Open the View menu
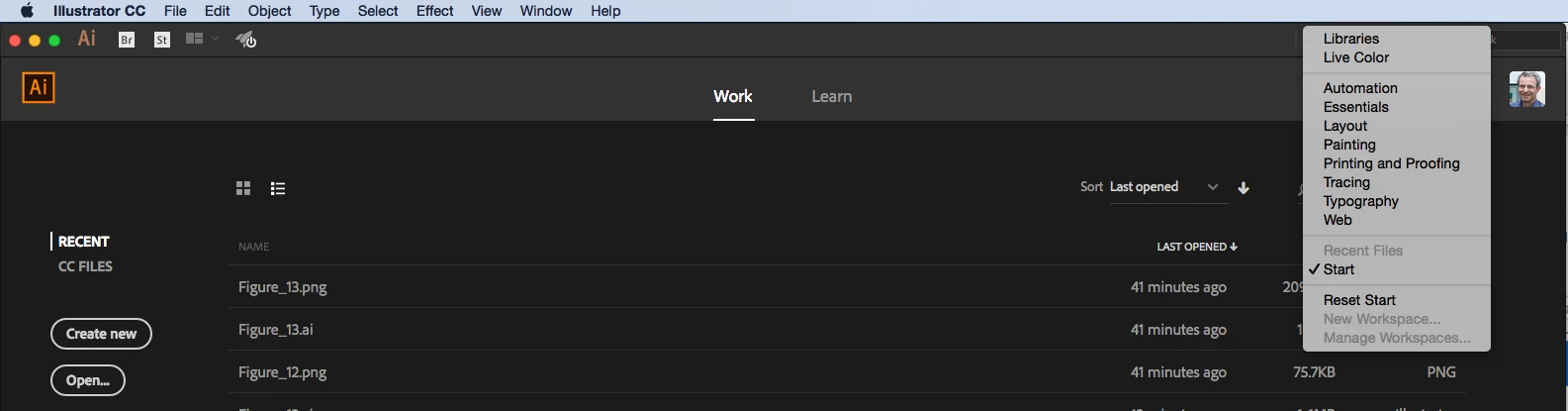 click(486, 11)
